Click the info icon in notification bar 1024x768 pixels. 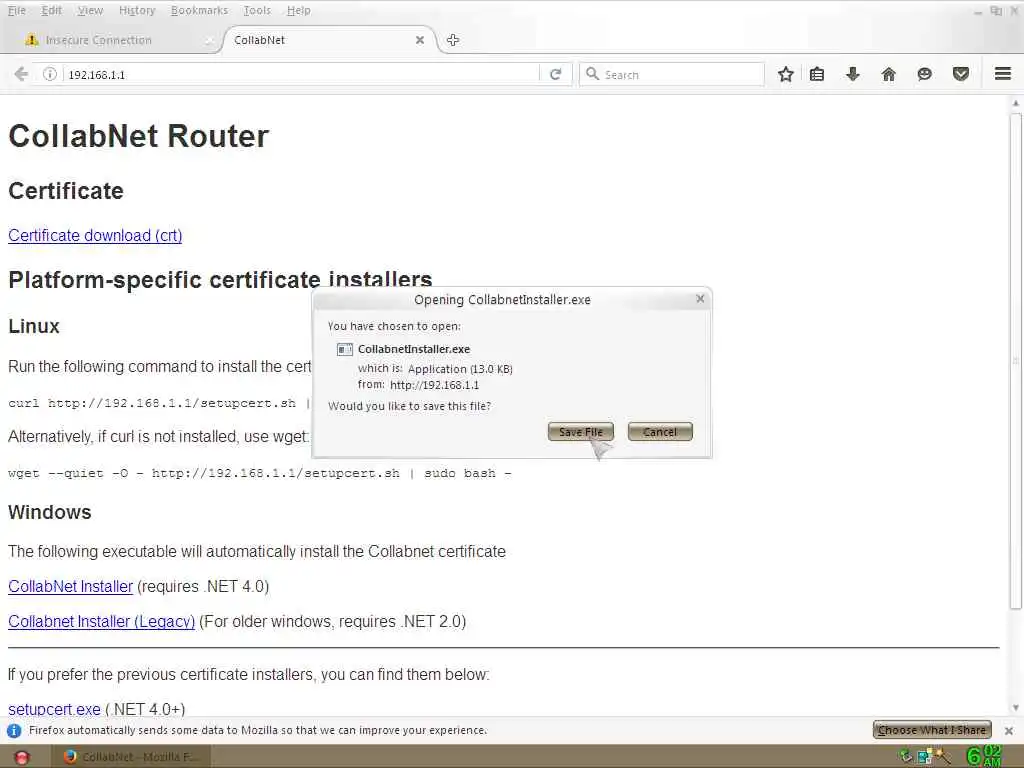click(14, 730)
